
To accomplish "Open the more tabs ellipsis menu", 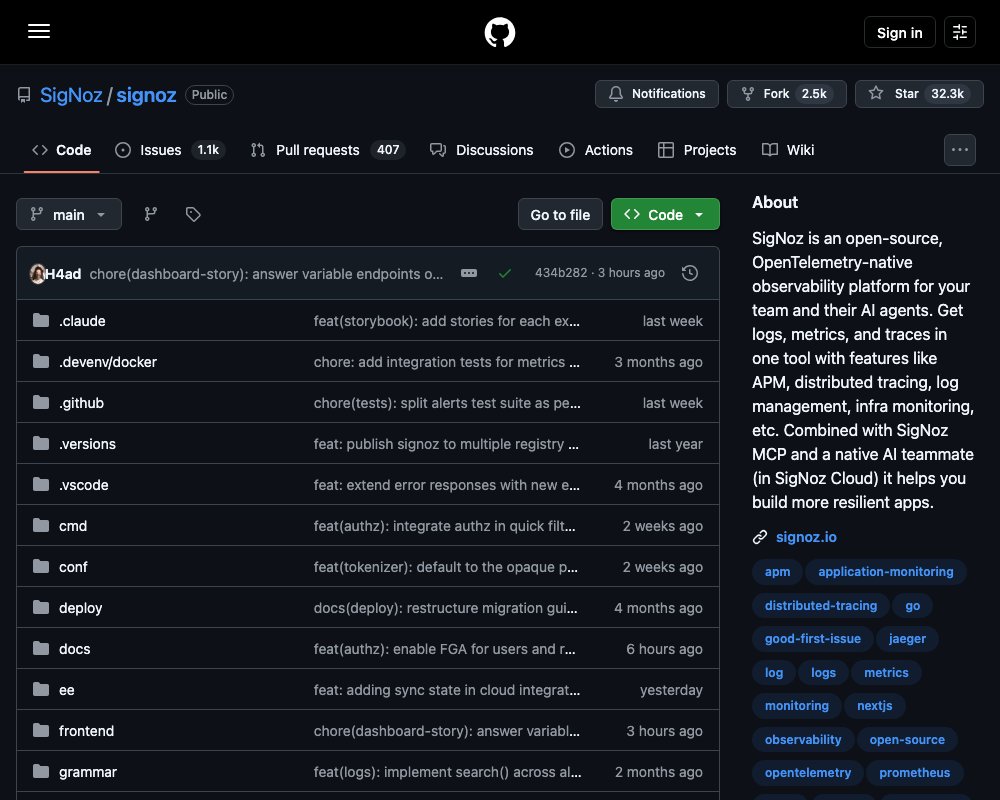I will [959, 150].
